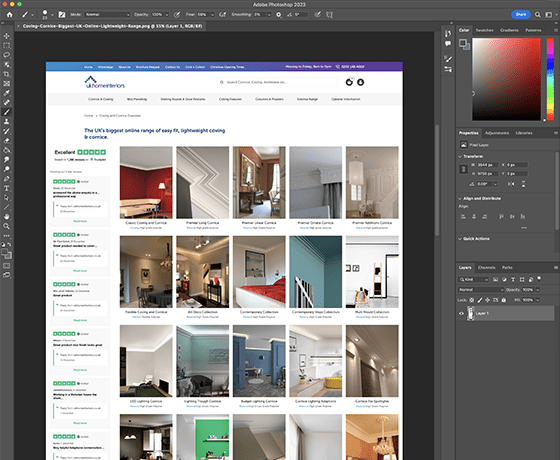560x460 pixels.
Task: Toggle visibility of Layer 1
Action: click(461, 314)
